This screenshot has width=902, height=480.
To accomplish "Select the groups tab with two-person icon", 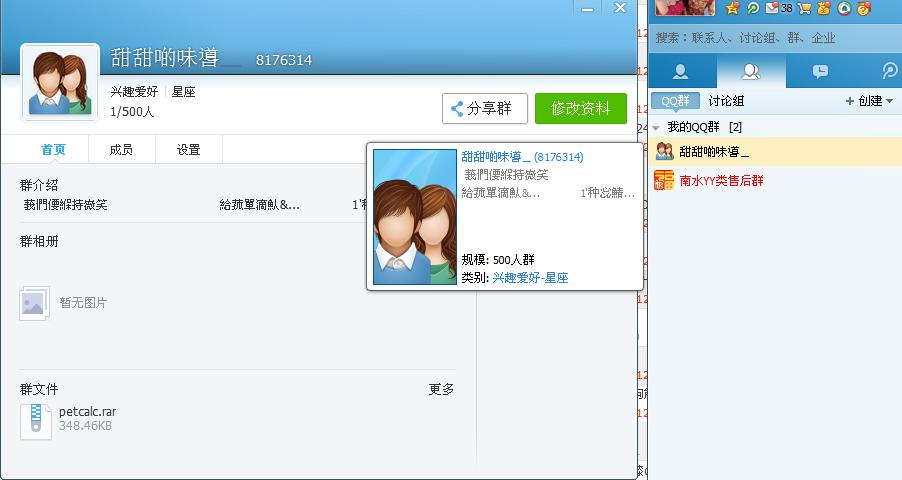I will (751, 71).
